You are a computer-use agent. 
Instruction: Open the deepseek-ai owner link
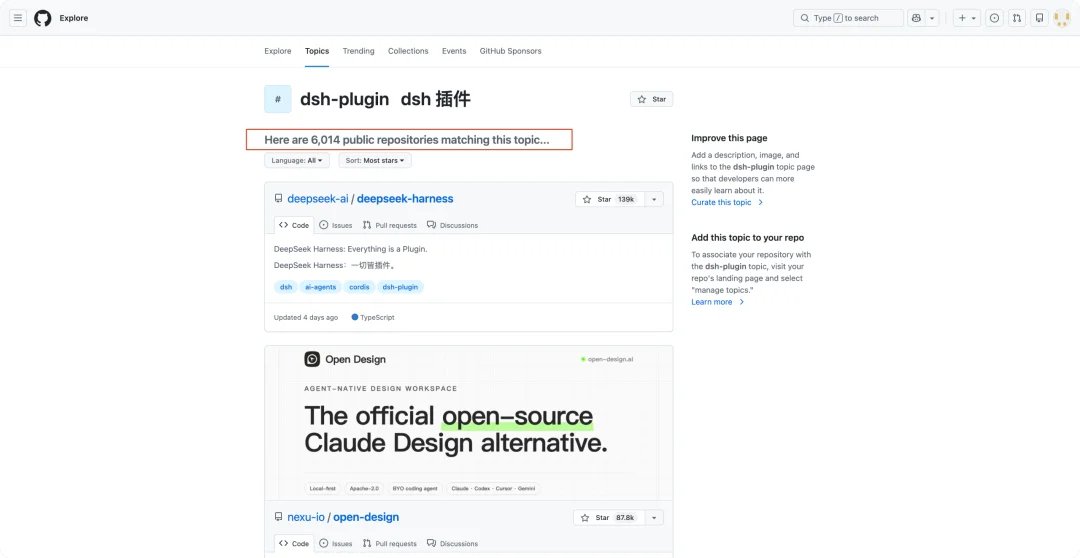pos(318,198)
